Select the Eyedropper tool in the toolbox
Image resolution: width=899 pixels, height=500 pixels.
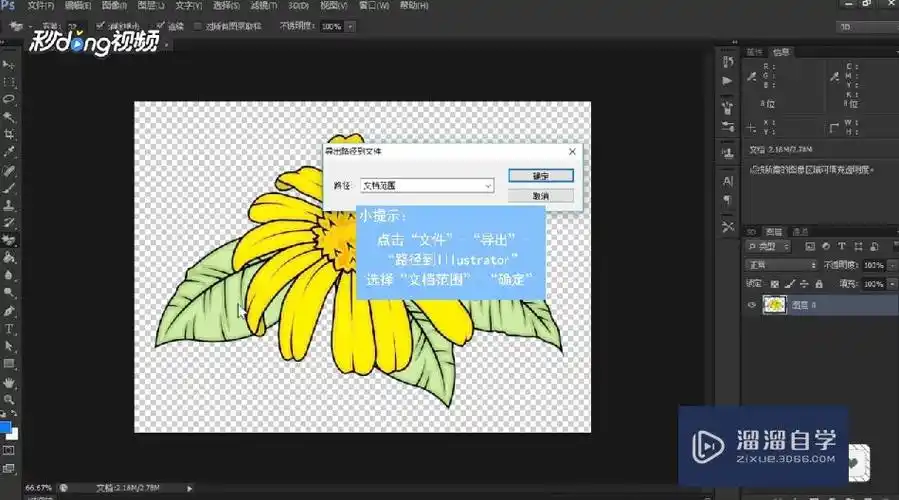(x=9, y=151)
